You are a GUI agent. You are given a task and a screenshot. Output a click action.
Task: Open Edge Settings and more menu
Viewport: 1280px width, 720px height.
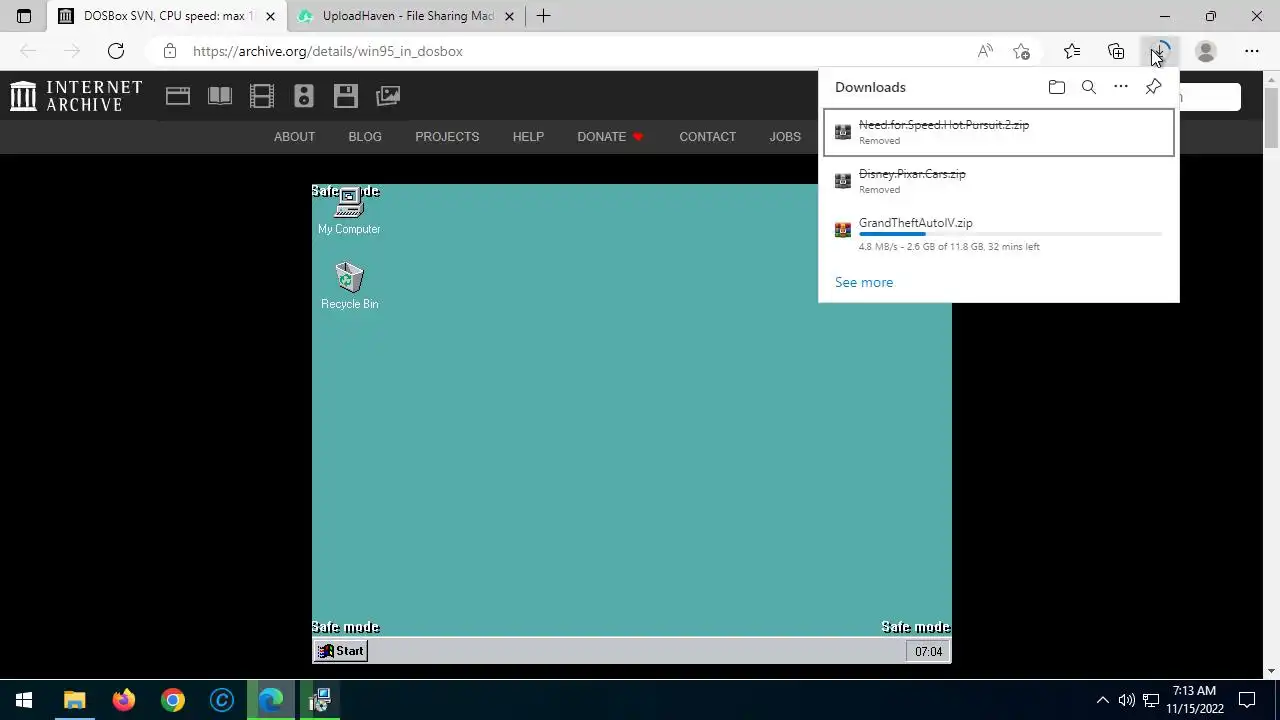[1252, 51]
